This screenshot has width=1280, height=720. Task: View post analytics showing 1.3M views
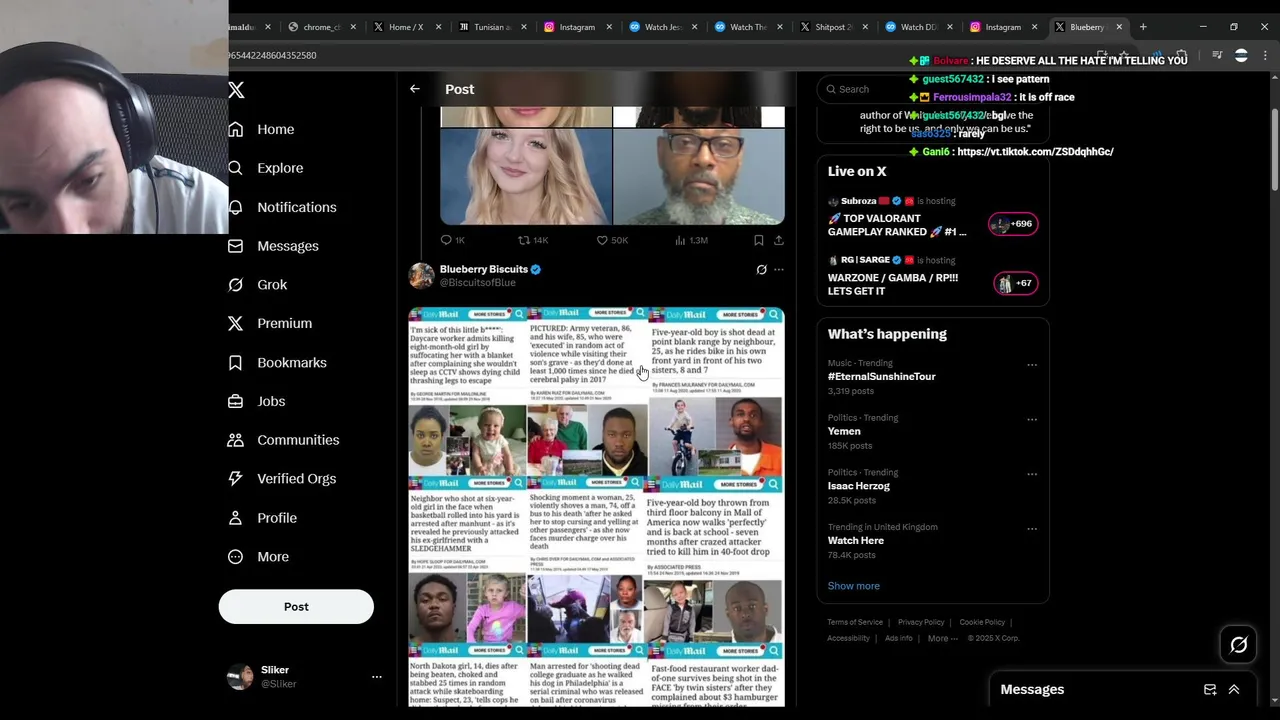(x=692, y=240)
